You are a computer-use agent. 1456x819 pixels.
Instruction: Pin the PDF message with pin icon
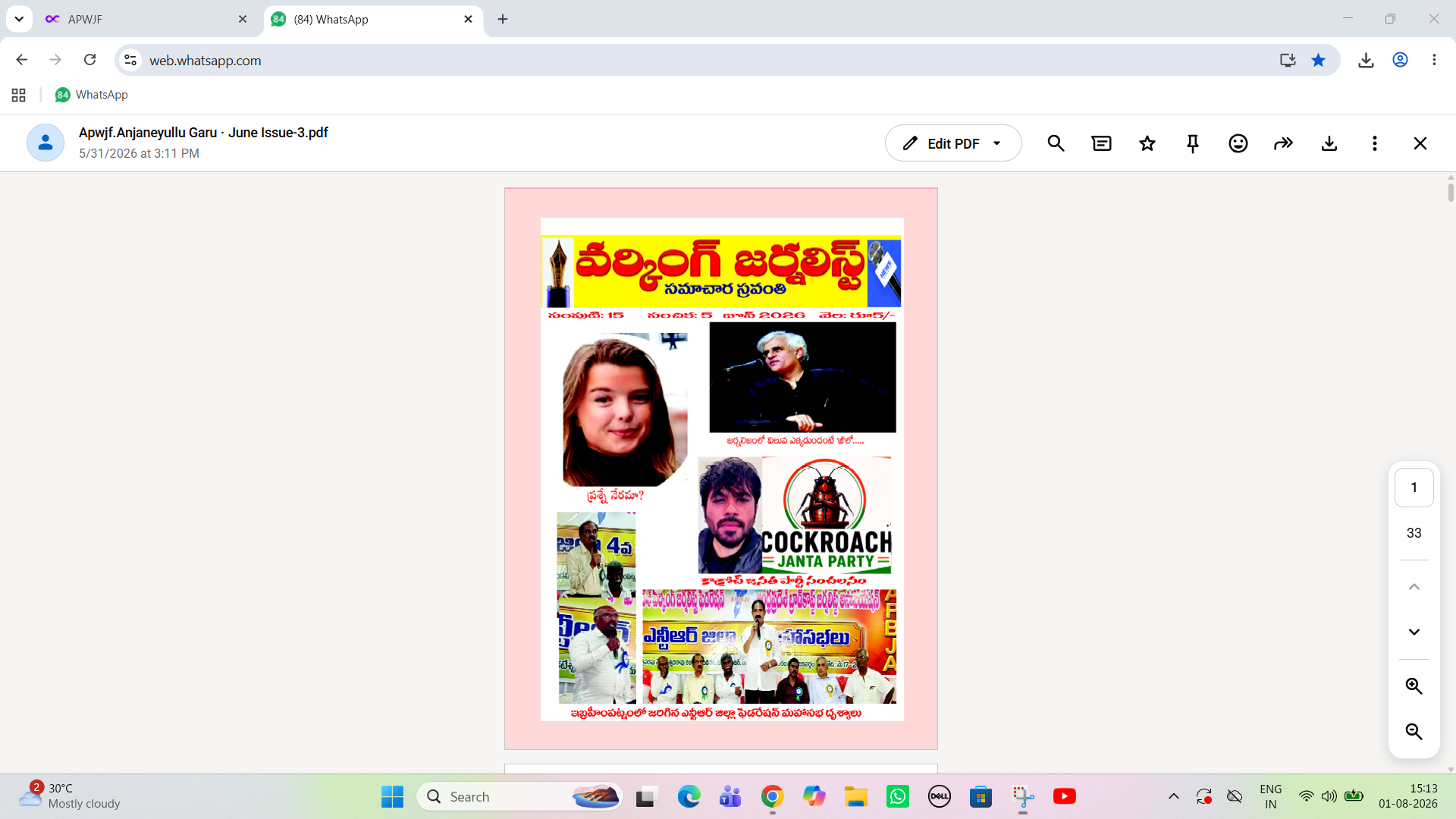point(1192,143)
